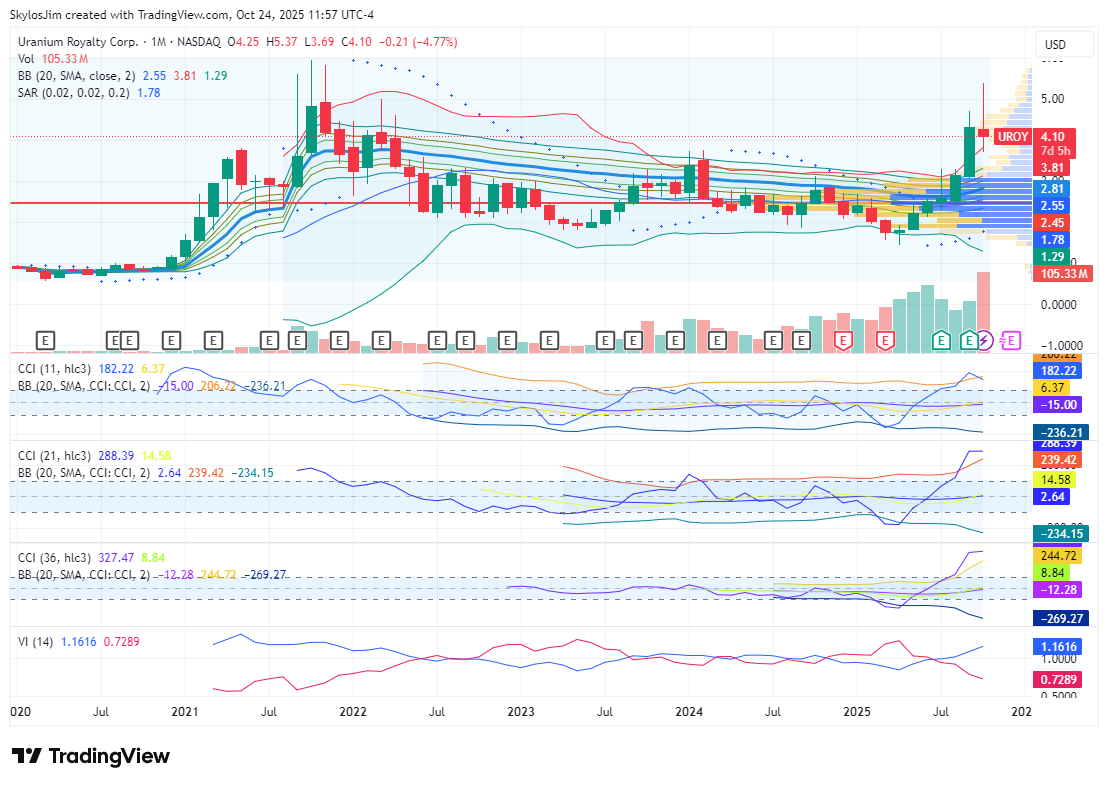Click the earnings E marker above Mar 2022
Screen dimensions: 1108x786
coord(382,341)
